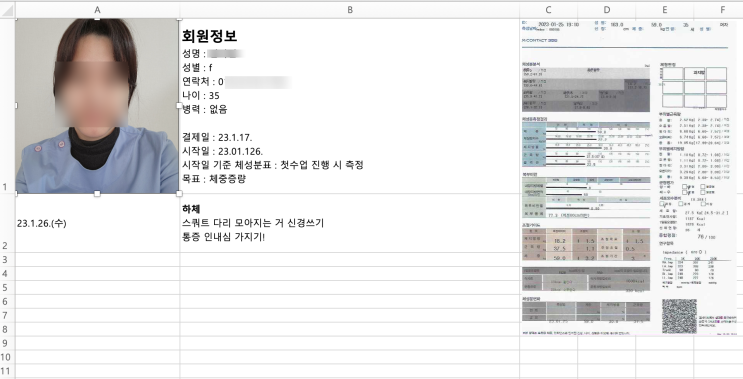Click the 목표 : 체중증량 line

click(x=214, y=179)
